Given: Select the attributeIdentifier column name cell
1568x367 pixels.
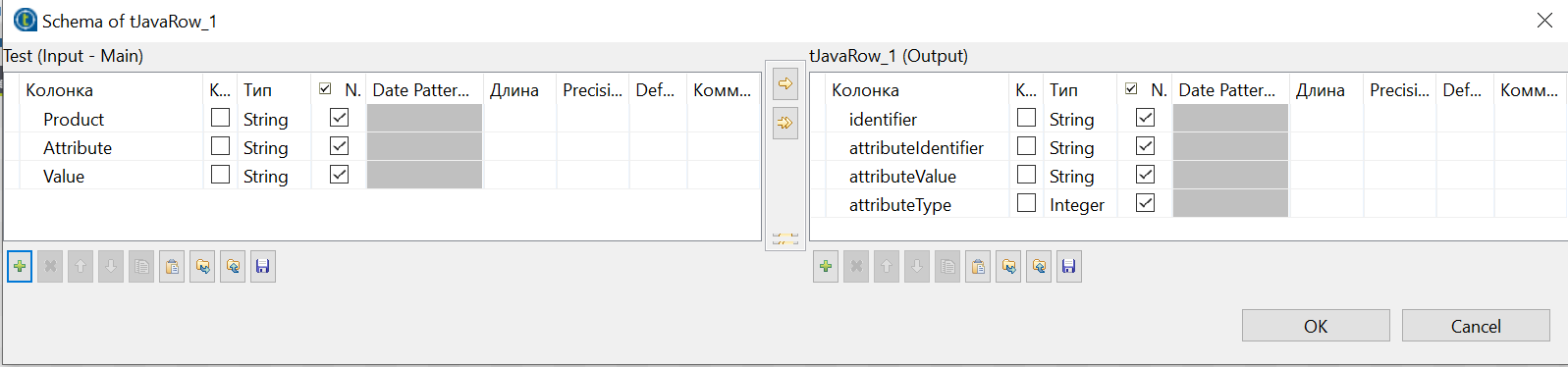Looking at the screenshot, I should pos(916,147).
